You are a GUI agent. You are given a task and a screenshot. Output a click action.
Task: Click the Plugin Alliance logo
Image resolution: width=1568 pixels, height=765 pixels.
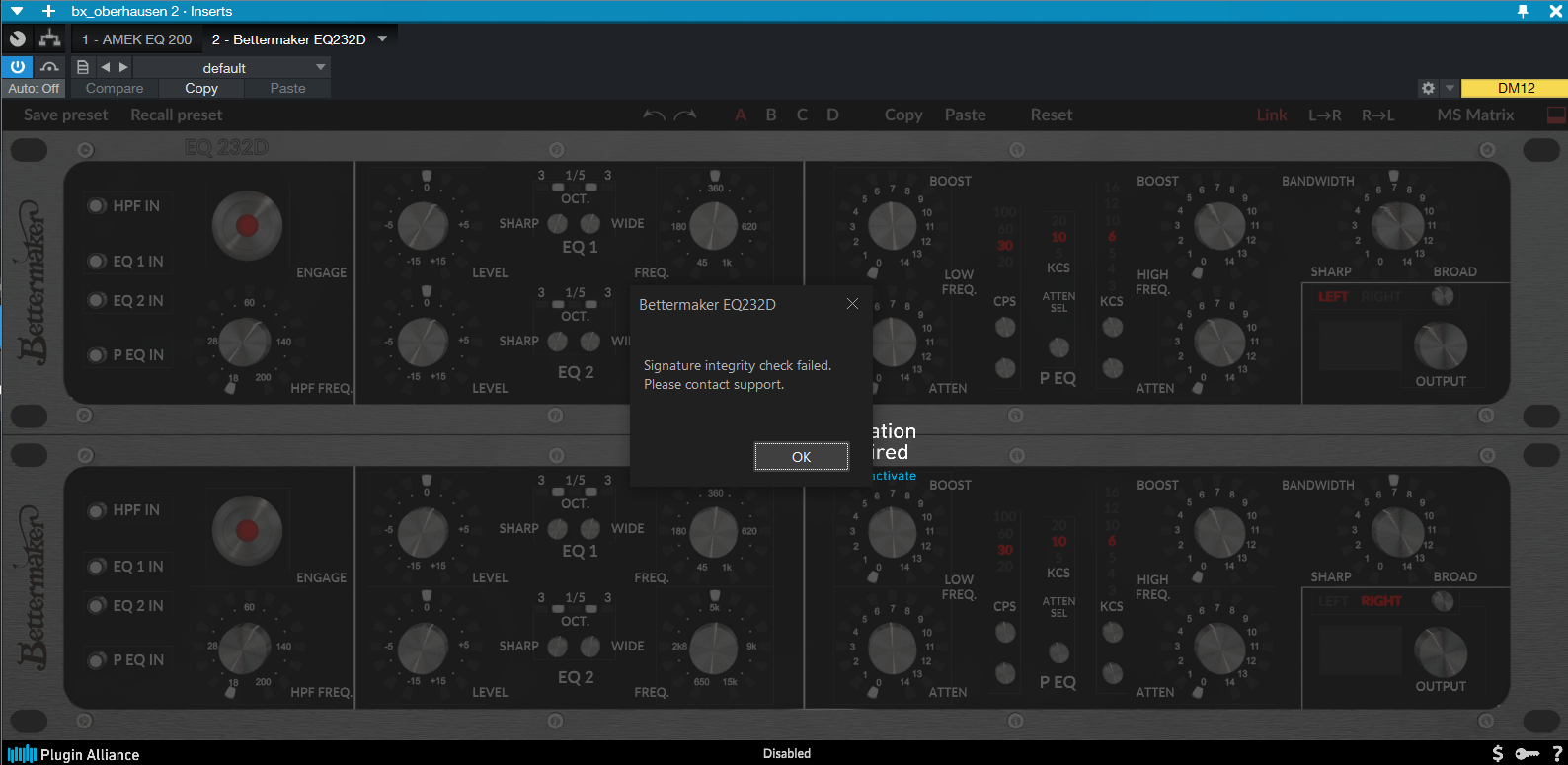(73, 754)
